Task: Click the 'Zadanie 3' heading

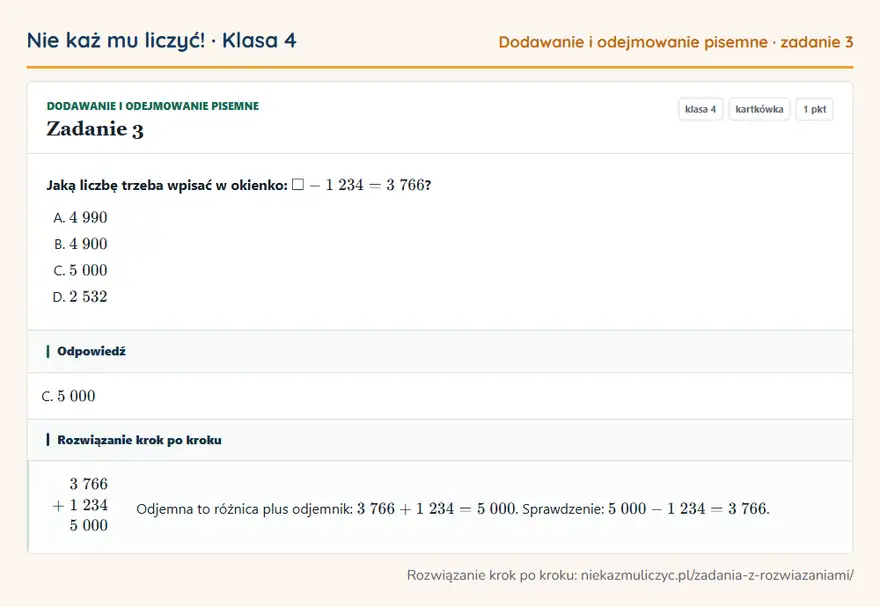Action: coord(95,129)
